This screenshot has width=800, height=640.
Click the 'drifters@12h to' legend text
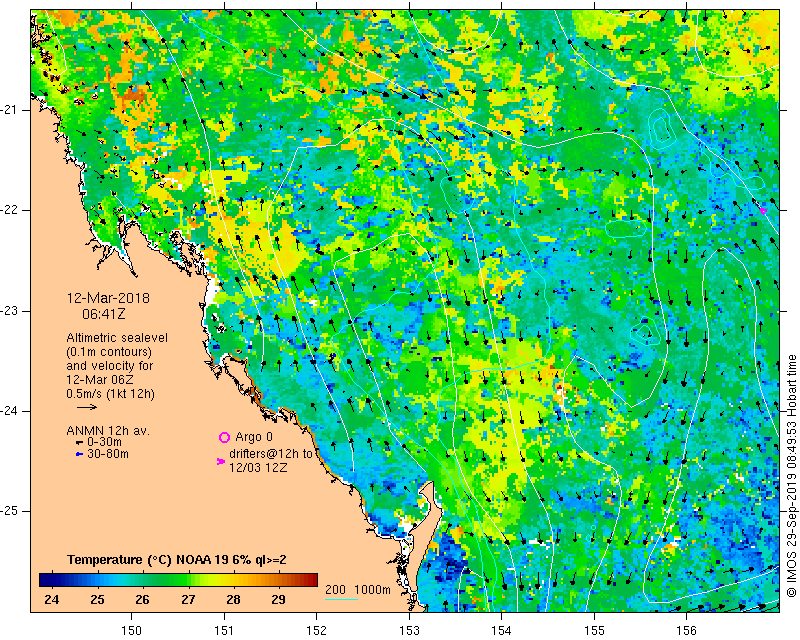(x=271, y=454)
